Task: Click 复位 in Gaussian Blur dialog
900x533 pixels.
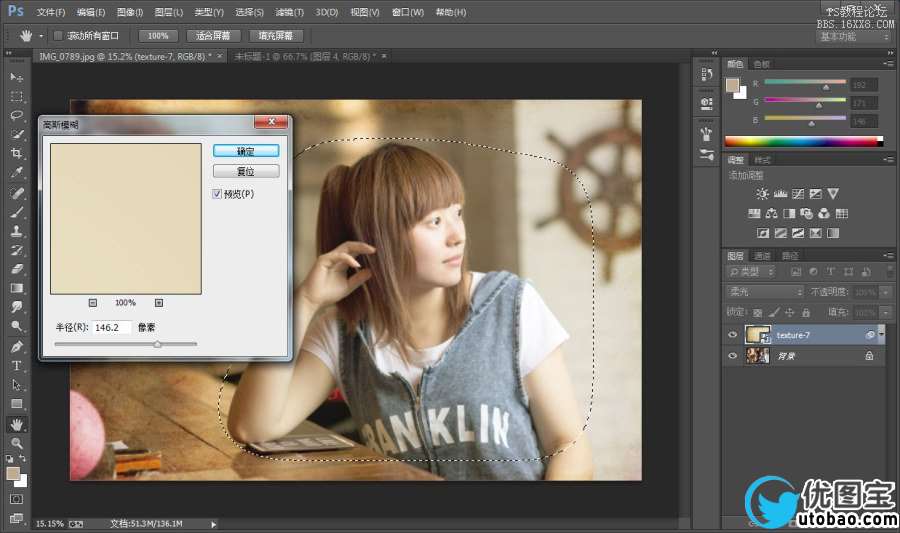Action: [246, 171]
